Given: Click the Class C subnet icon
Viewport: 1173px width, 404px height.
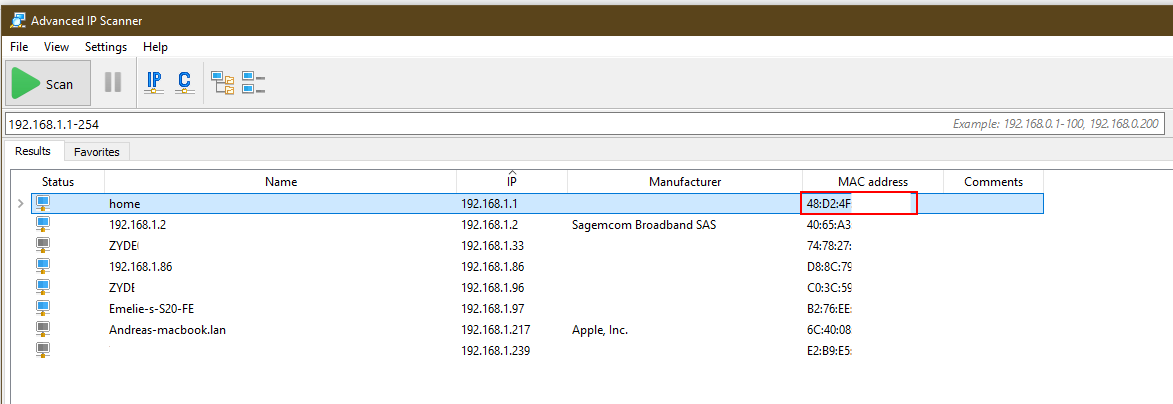Looking at the screenshot, I should point(184,84).
